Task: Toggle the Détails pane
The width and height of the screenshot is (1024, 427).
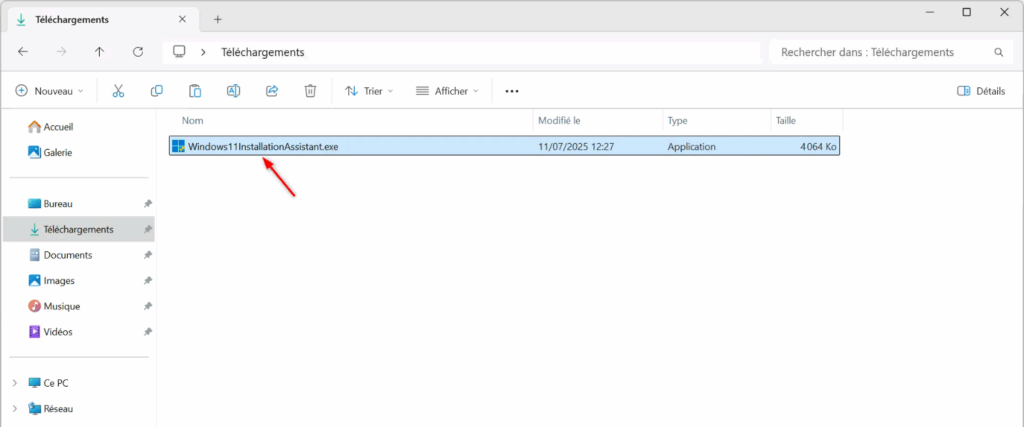Action: 981,91
